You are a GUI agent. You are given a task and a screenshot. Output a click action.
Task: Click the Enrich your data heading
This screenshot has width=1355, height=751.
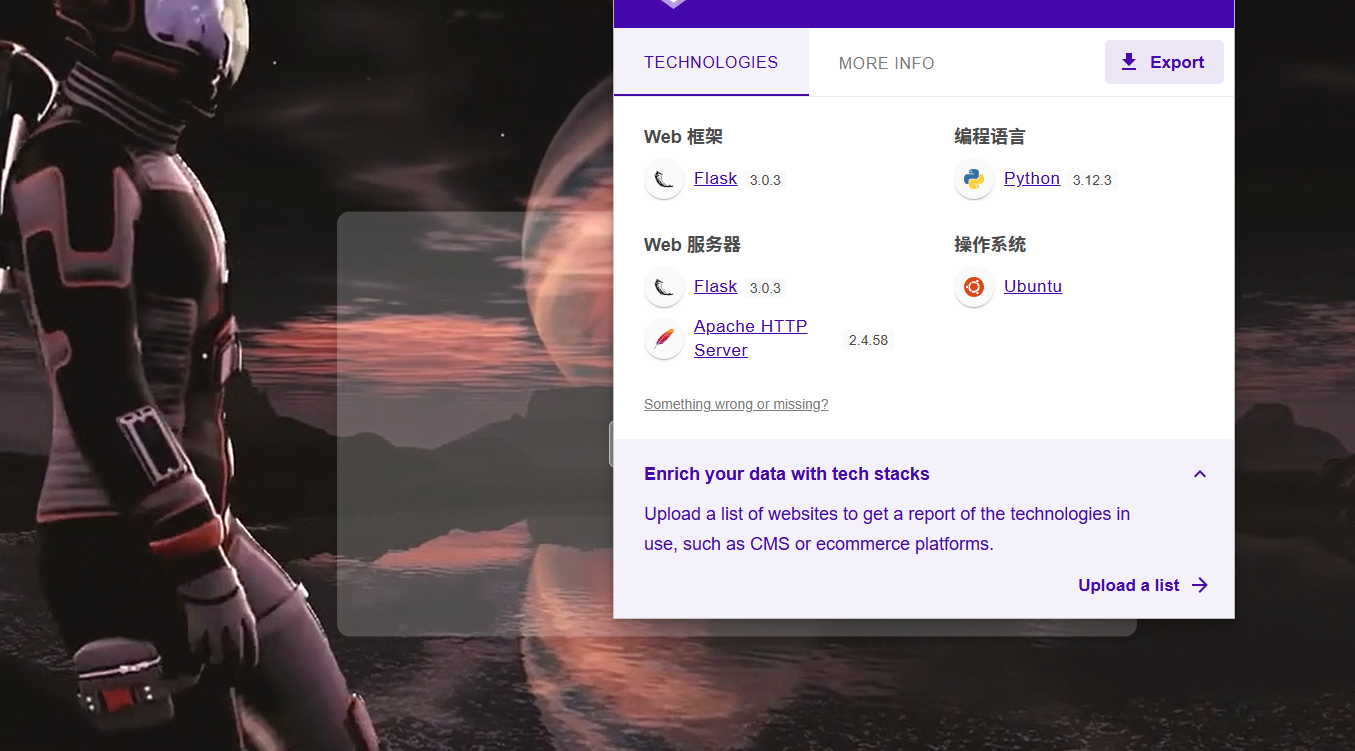point(787,474)
